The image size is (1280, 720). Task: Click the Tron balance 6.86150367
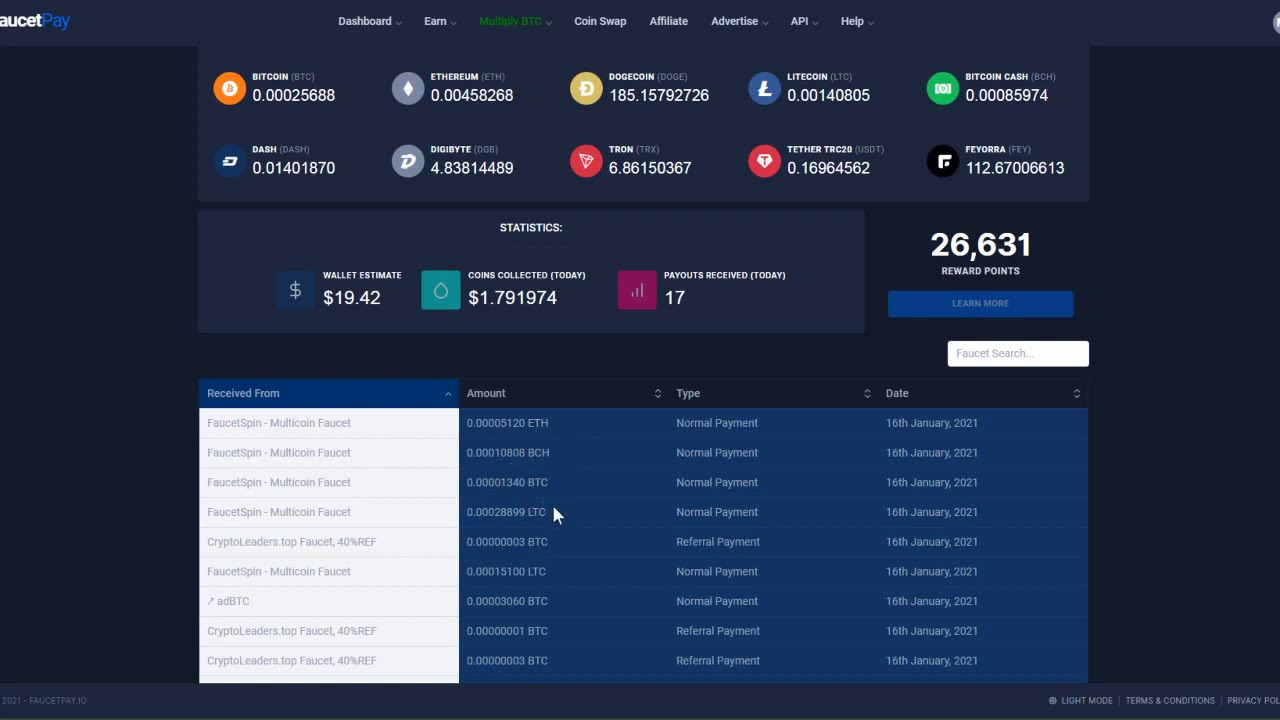(x=650, y=168)
